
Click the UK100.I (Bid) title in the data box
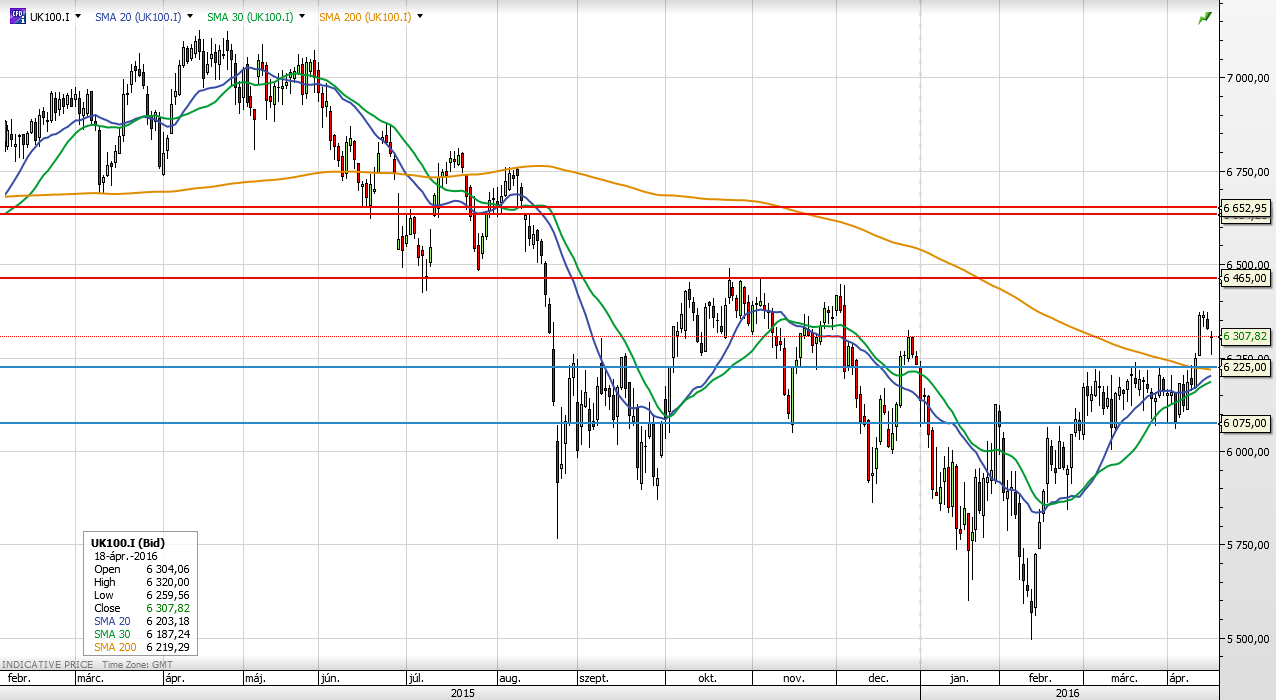point(126,542)
